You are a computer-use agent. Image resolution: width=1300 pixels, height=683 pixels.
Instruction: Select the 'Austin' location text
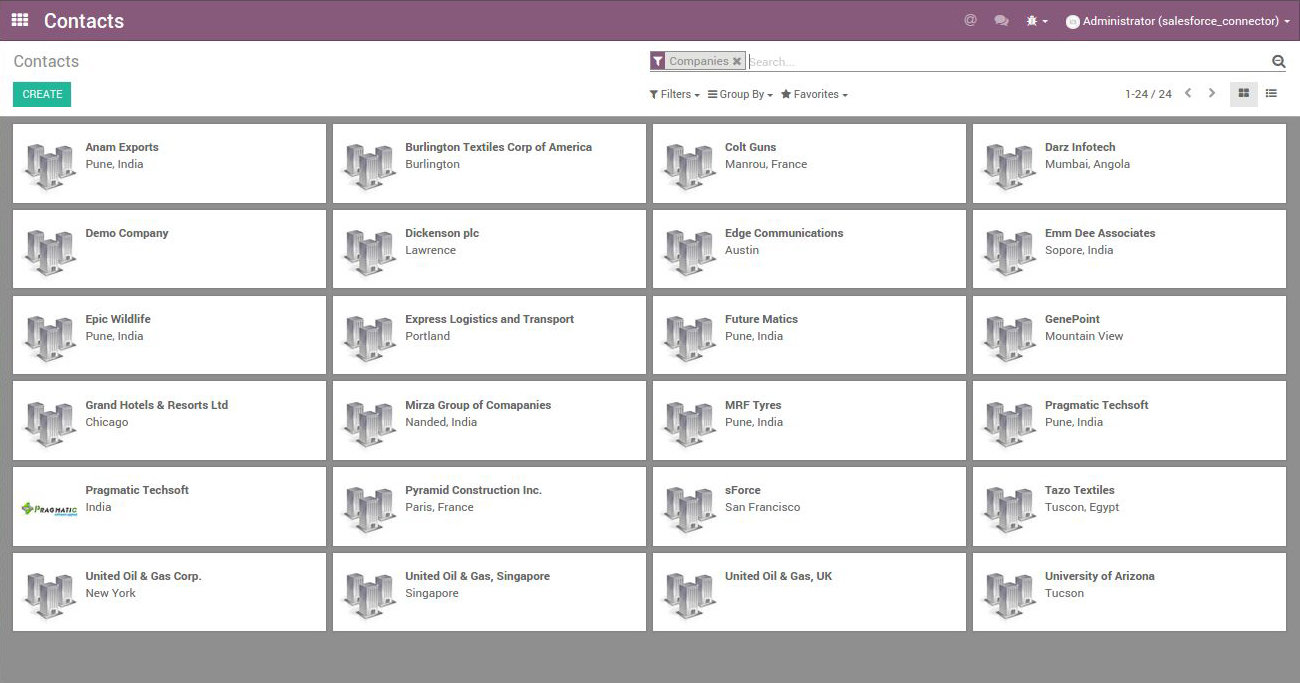click(742, 250)
